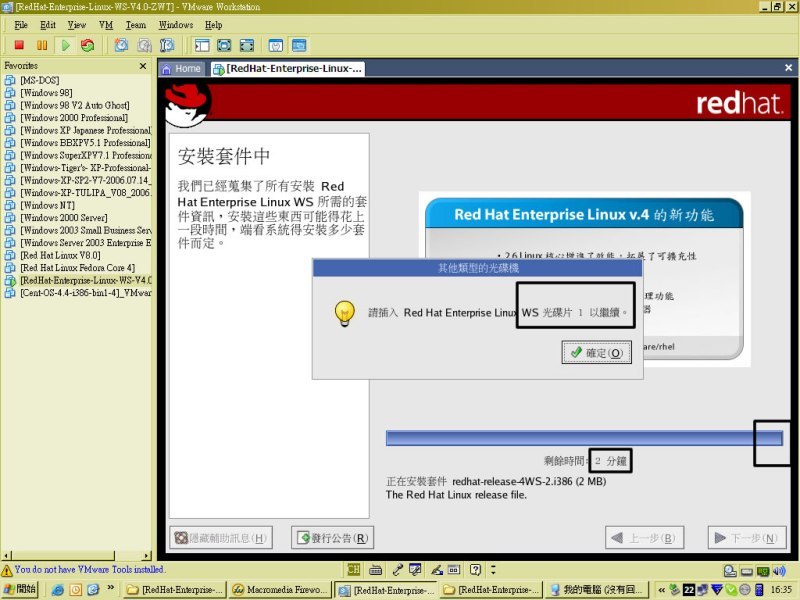Click the 隱藏輔助訊息(H) hide help button
Image resolution: width=800 pixels, height=600 pixels.
[x=221, y=538]
